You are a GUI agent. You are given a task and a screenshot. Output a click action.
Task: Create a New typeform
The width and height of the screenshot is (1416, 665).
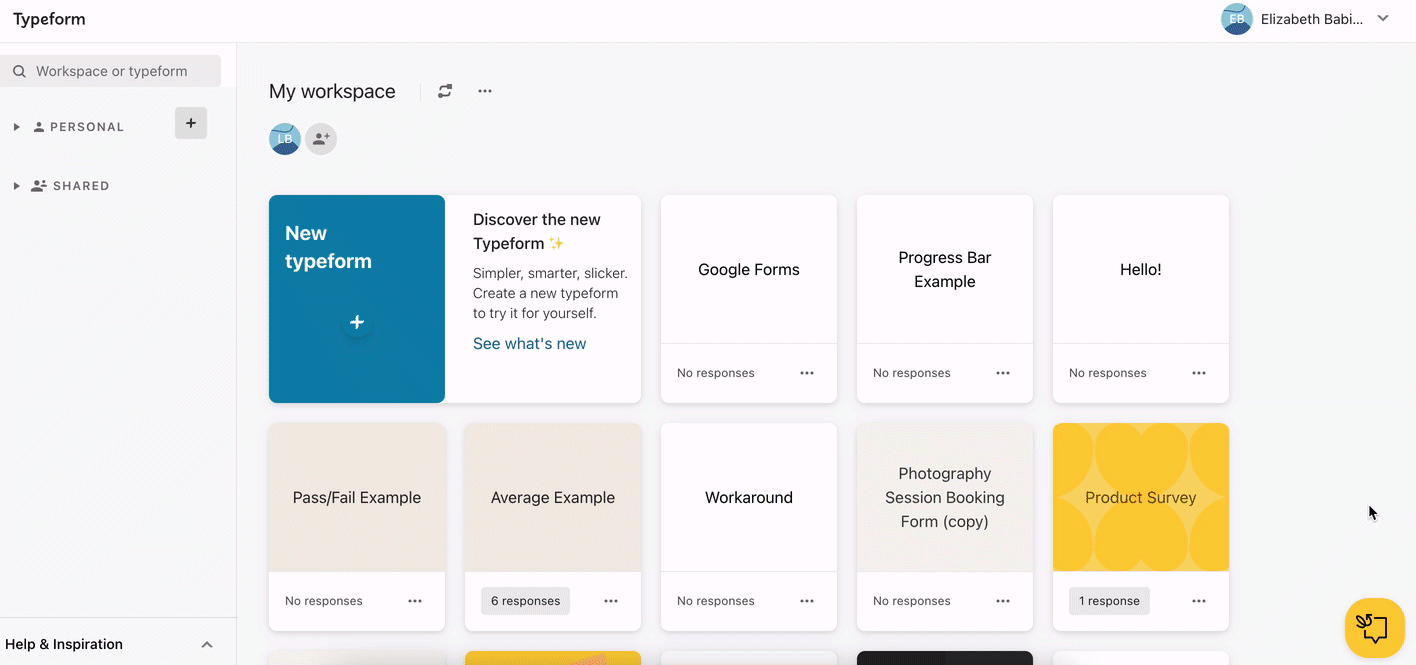coord(357,299)
